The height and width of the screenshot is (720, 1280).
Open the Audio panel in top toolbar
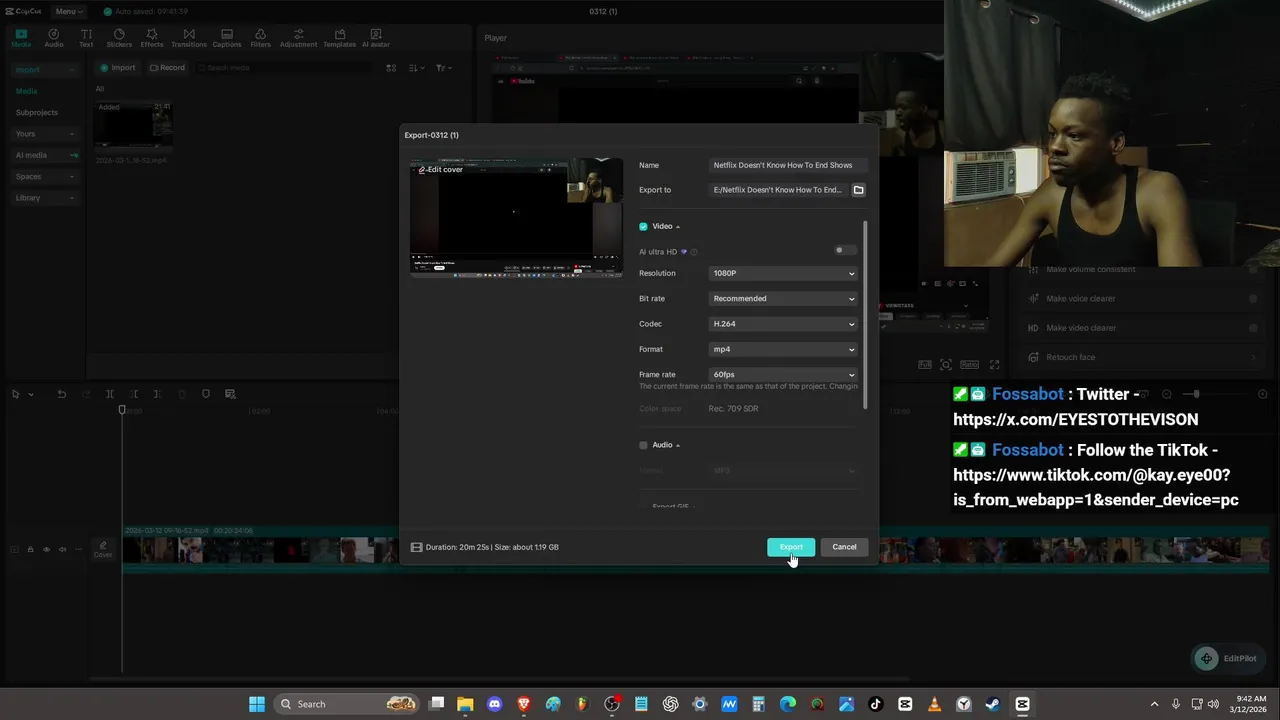[54, 38]
